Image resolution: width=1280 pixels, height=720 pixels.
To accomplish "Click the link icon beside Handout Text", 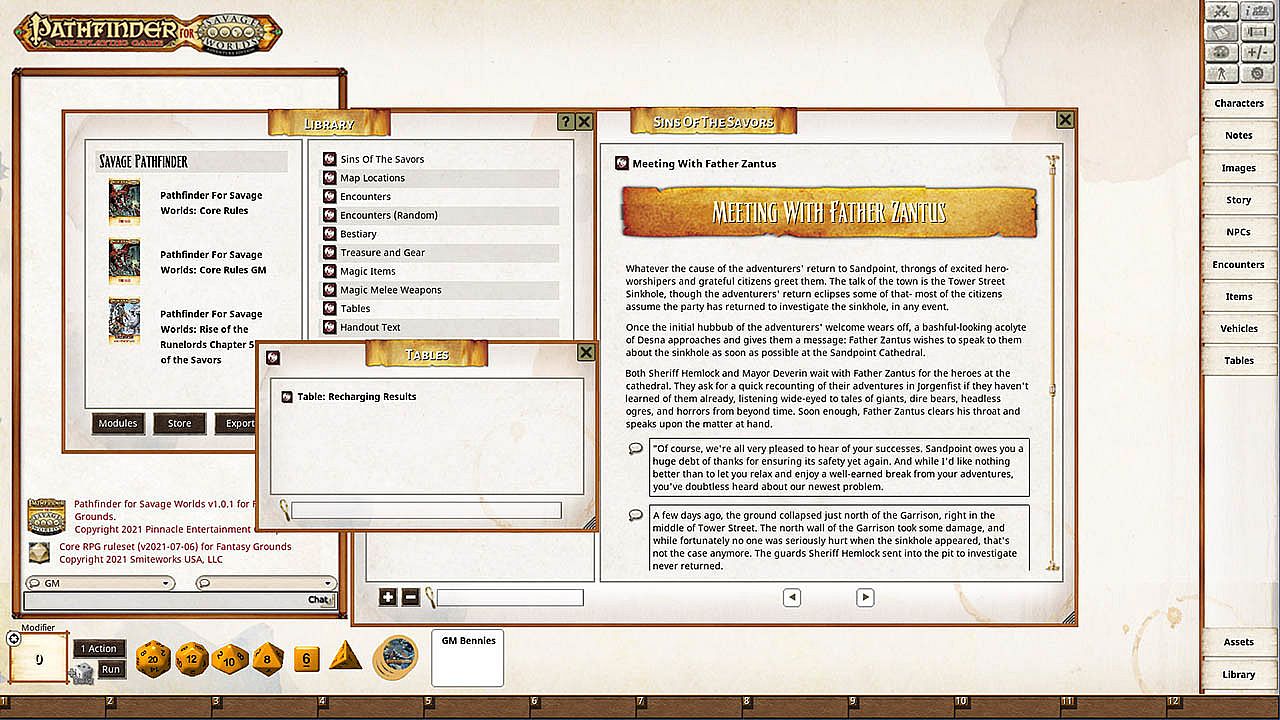I will tap(329, 327).
